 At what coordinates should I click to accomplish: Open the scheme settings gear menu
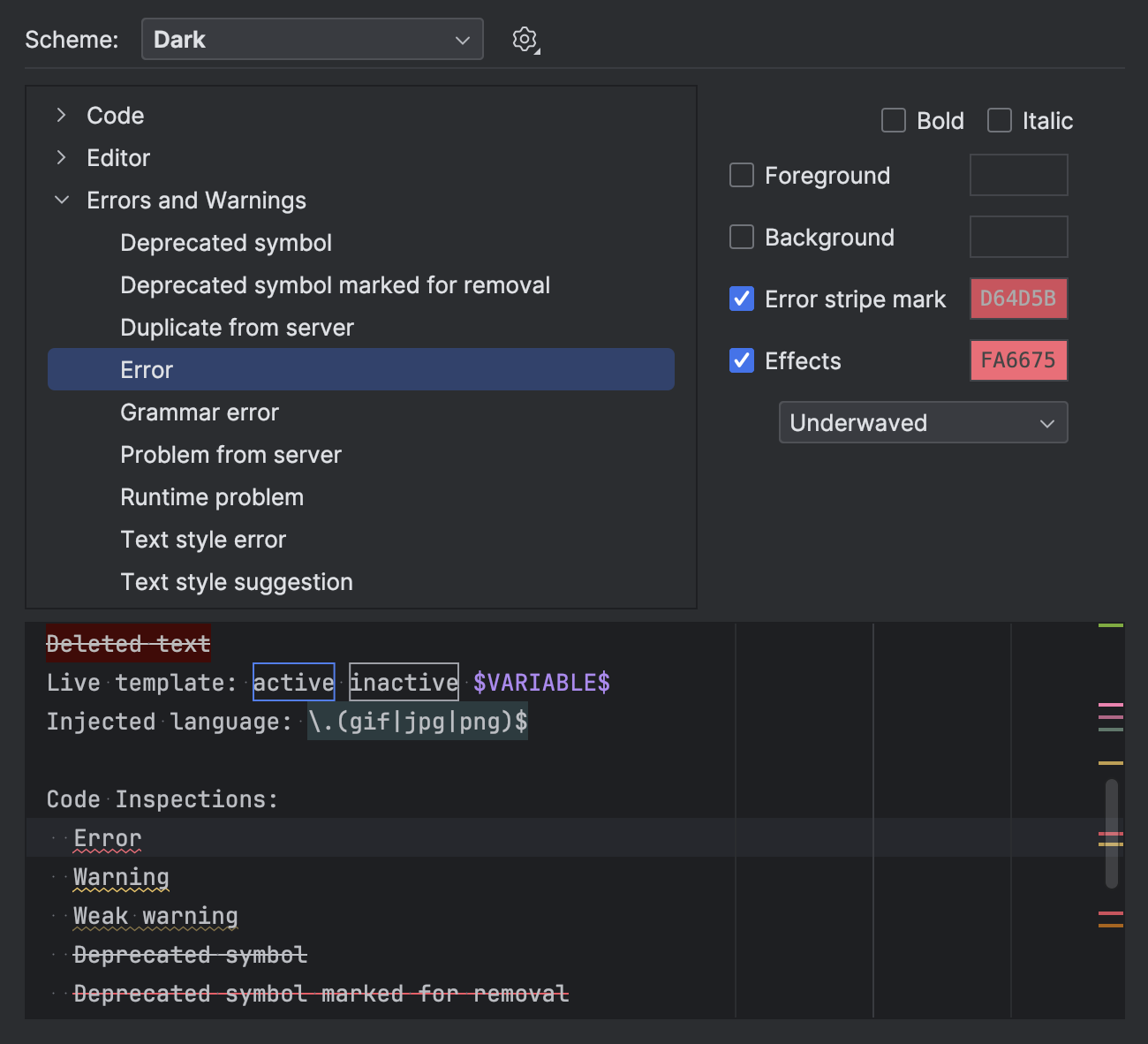[525, 40]
